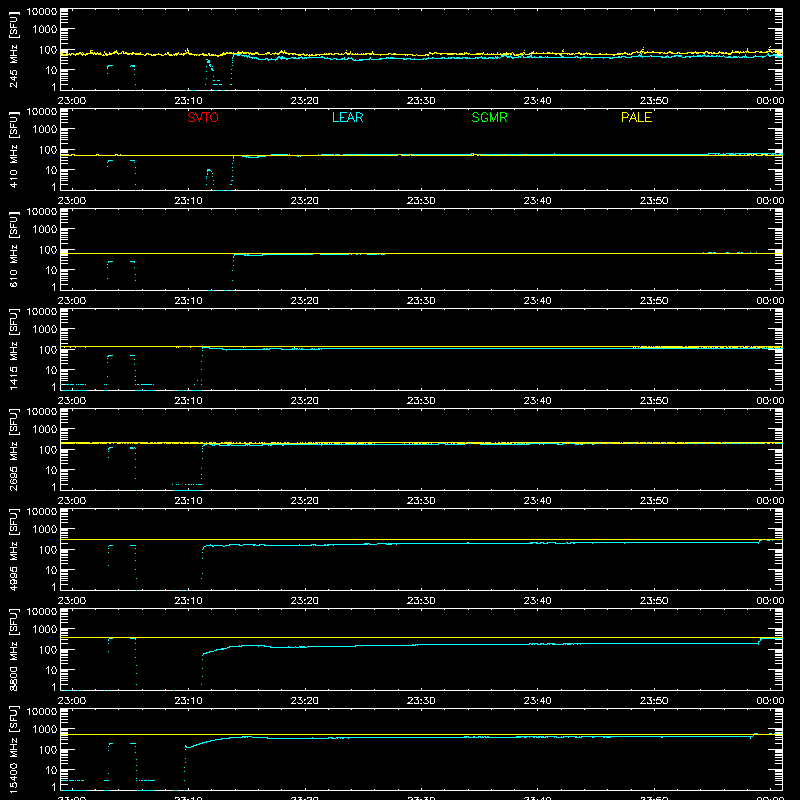Click the 23:10 time label under 410 MHz plot
Screen dimensions: 800x800
pyautogui.click(x=188, y=201)
